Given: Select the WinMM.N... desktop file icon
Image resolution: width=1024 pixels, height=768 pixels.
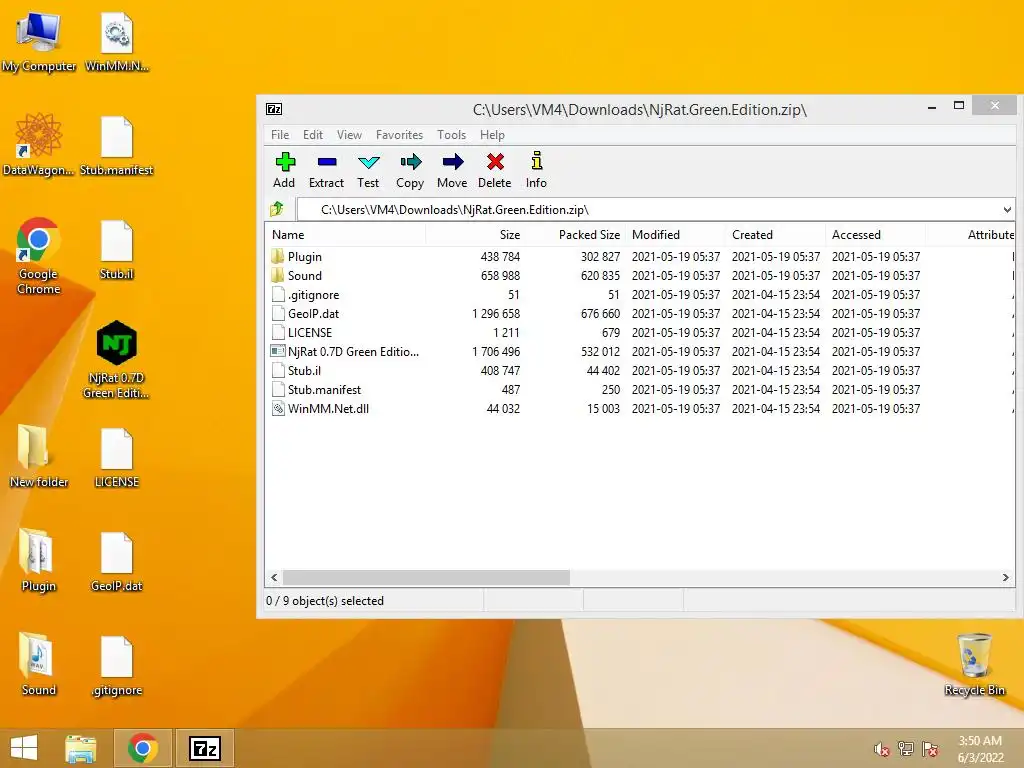Looking at the screenshot, I should pos(117,42).
